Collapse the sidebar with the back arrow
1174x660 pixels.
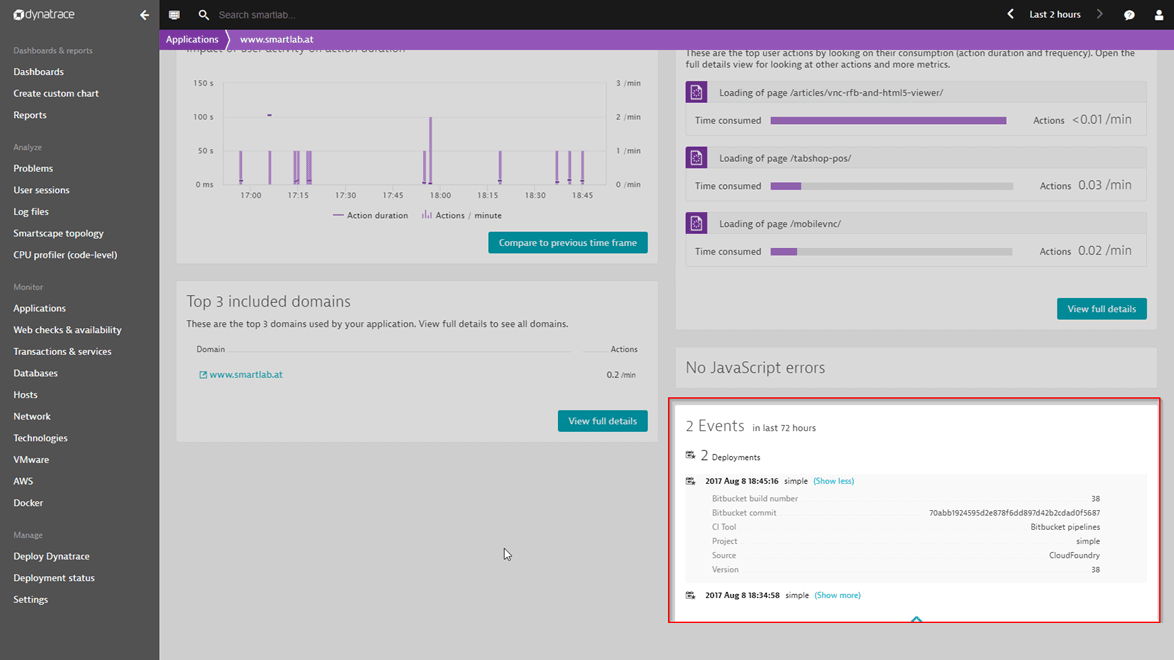[x=144, y=14]
